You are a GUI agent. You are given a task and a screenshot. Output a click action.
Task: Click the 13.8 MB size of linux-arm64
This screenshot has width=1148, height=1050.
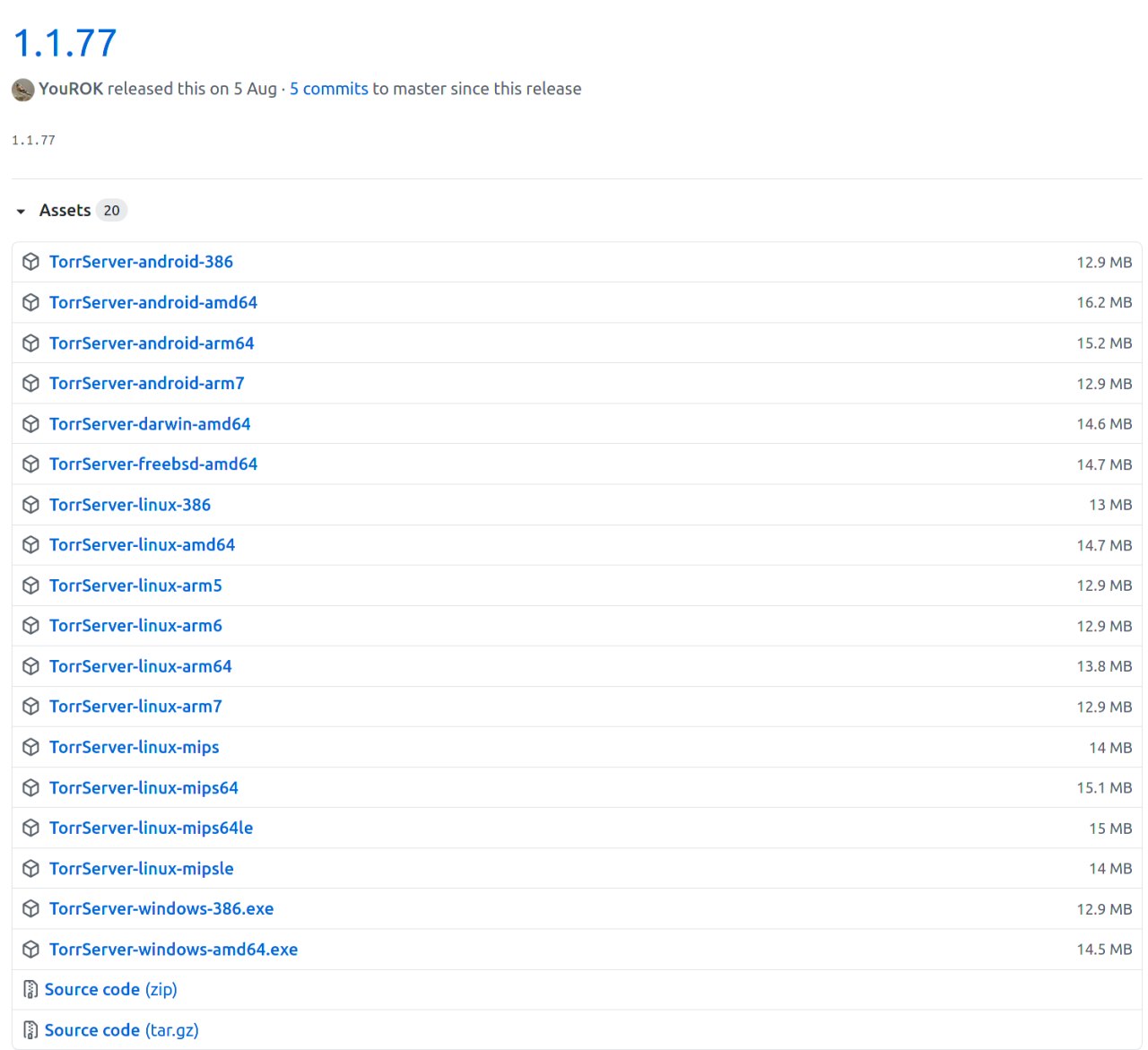pos(1104,666)
